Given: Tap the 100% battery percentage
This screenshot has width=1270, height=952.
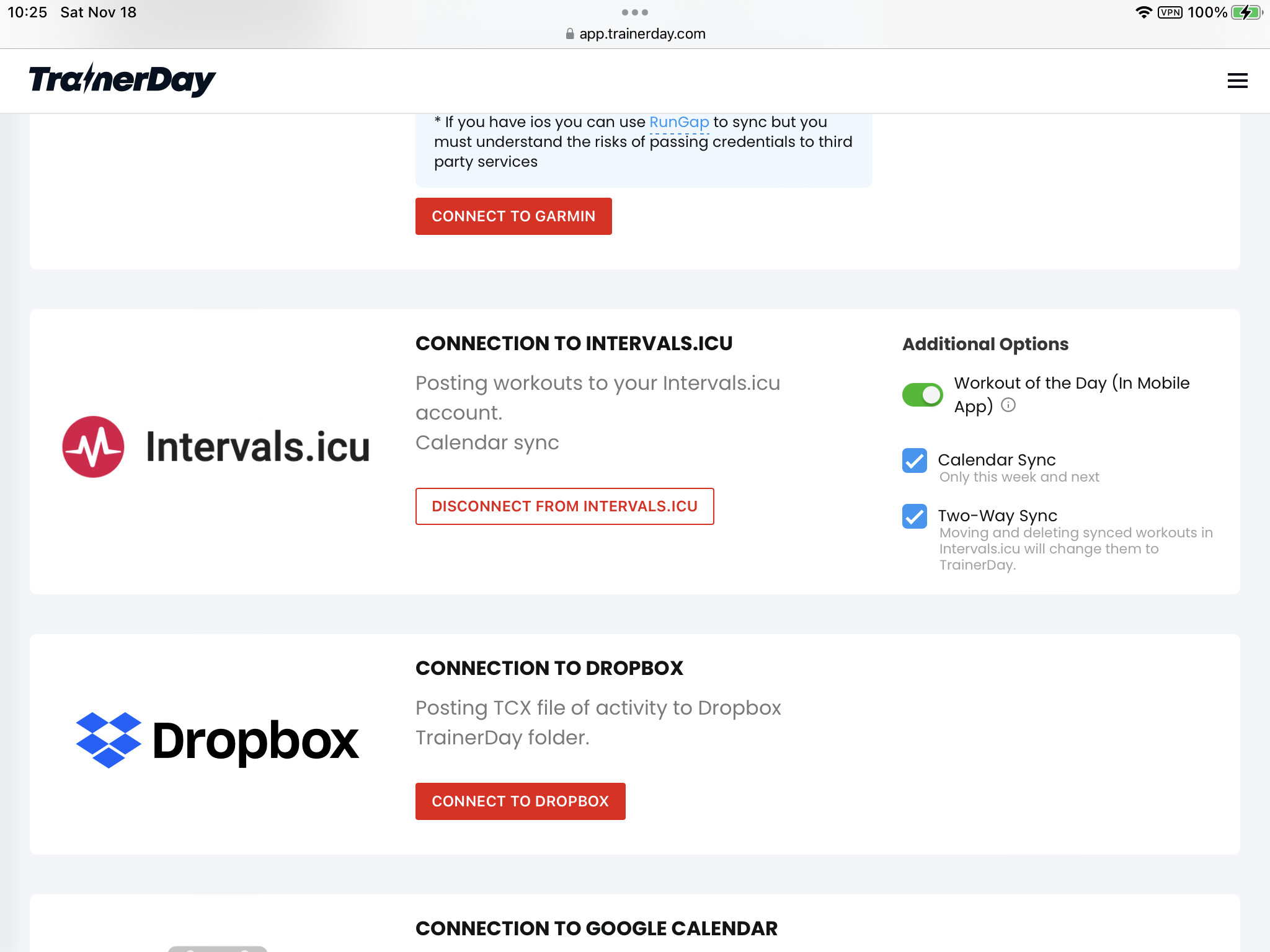Looking at the screenshot, I should coord(1207,12).
